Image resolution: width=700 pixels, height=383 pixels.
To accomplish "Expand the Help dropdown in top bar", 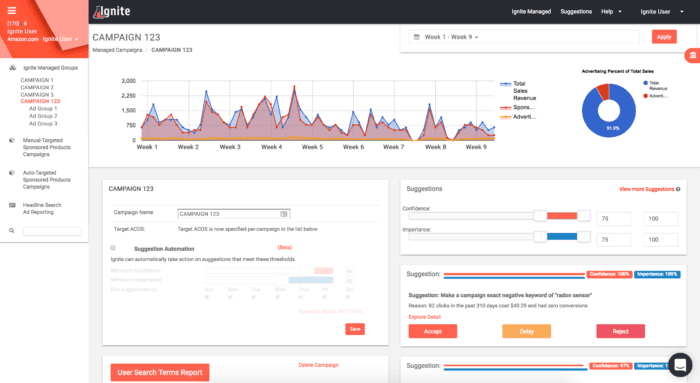I will pos(611,12).
